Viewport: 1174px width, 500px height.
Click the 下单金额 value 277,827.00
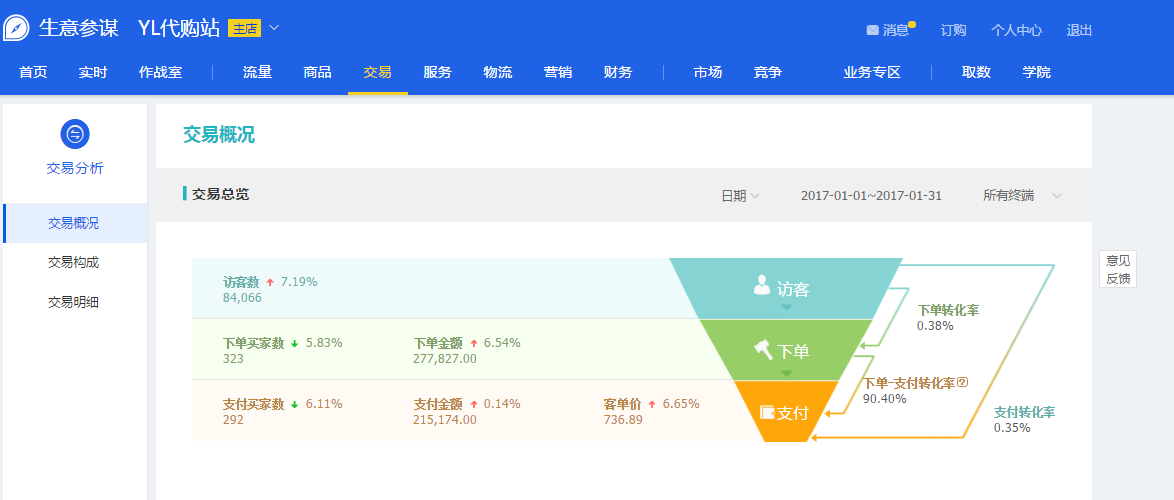tap(445, 359)
